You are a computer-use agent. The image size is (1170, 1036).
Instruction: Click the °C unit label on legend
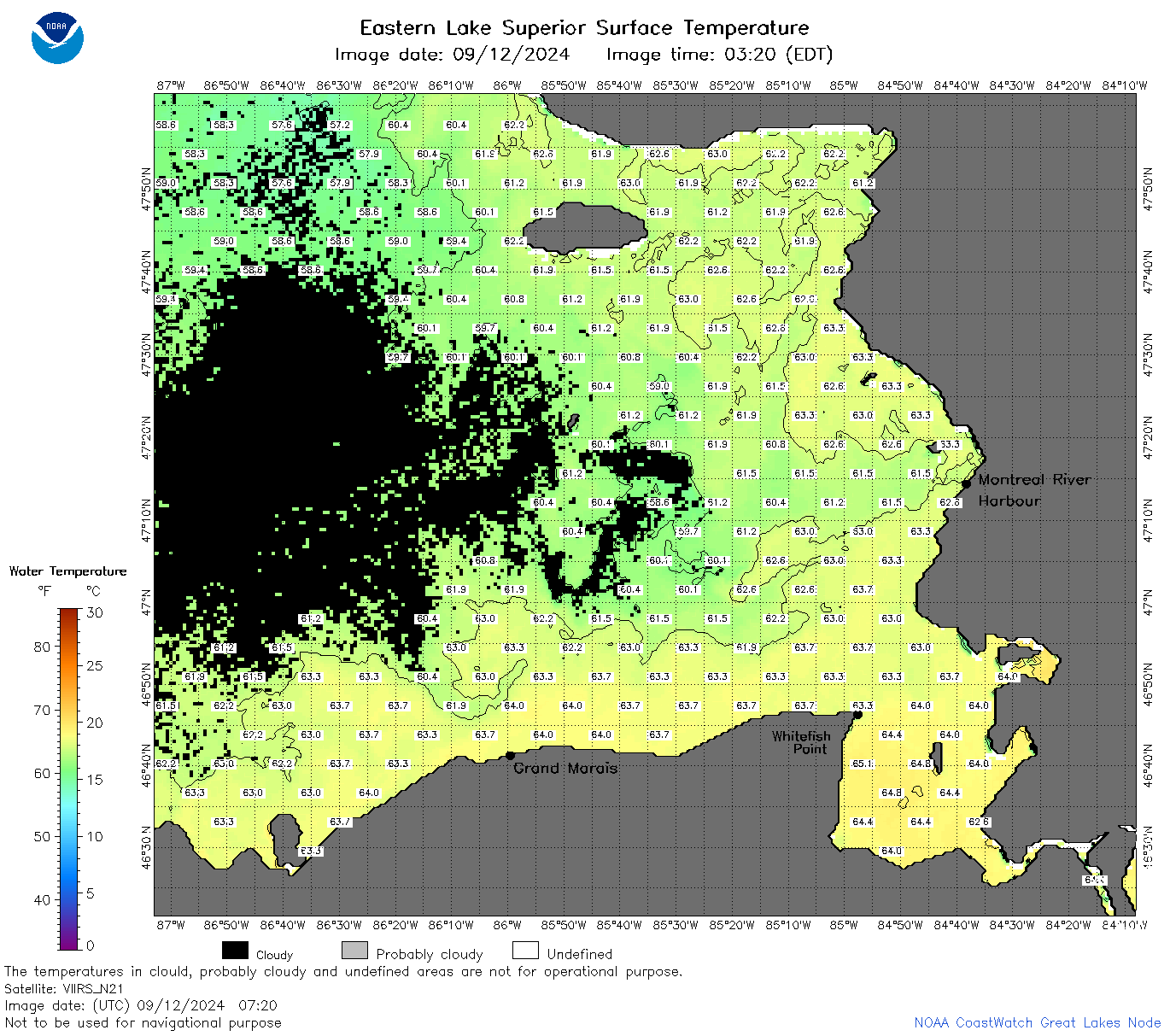click(93, 590)
